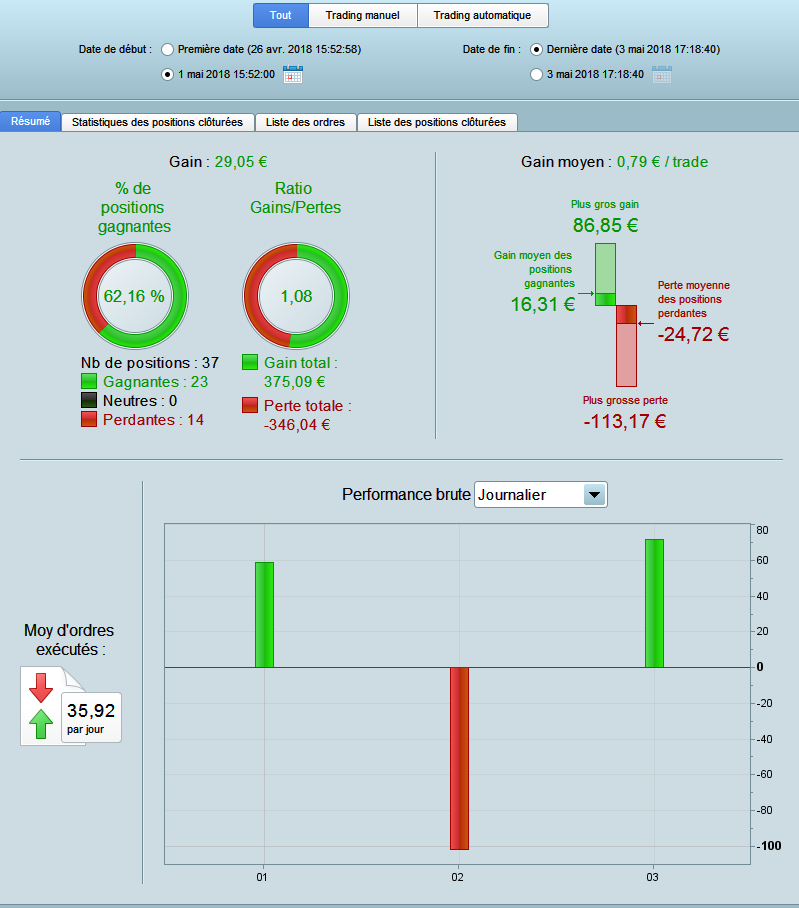Switch to Statistiques des positions clôturées tab
The width and height of the screenshot is (799, 908).
[x=157, y=122]
